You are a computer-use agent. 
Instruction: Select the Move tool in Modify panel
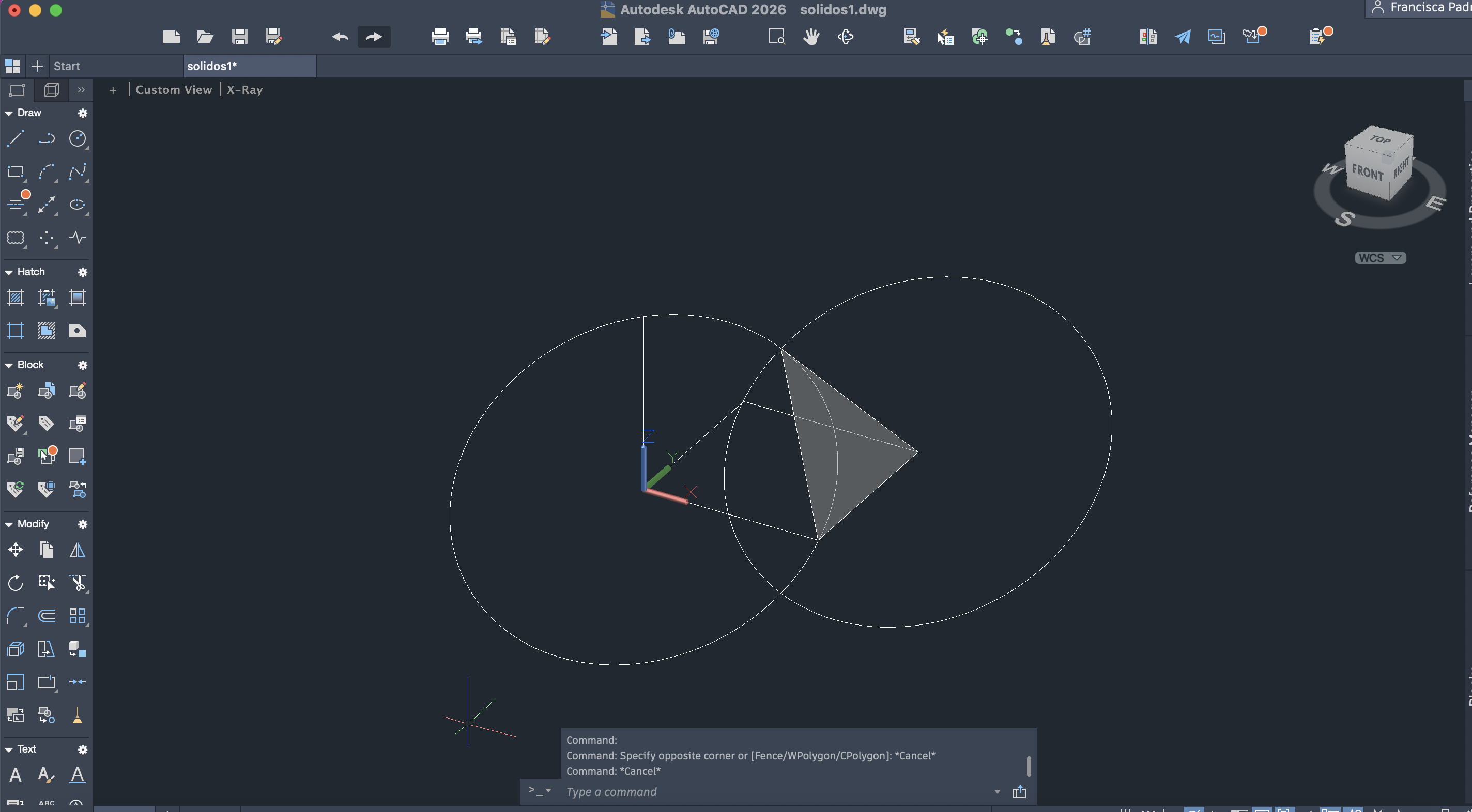coord(16,550)
